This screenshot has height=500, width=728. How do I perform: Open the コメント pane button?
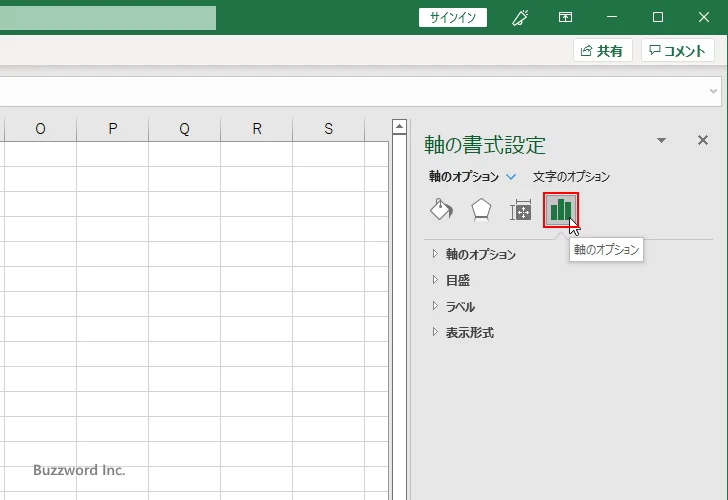click(679, 51)
